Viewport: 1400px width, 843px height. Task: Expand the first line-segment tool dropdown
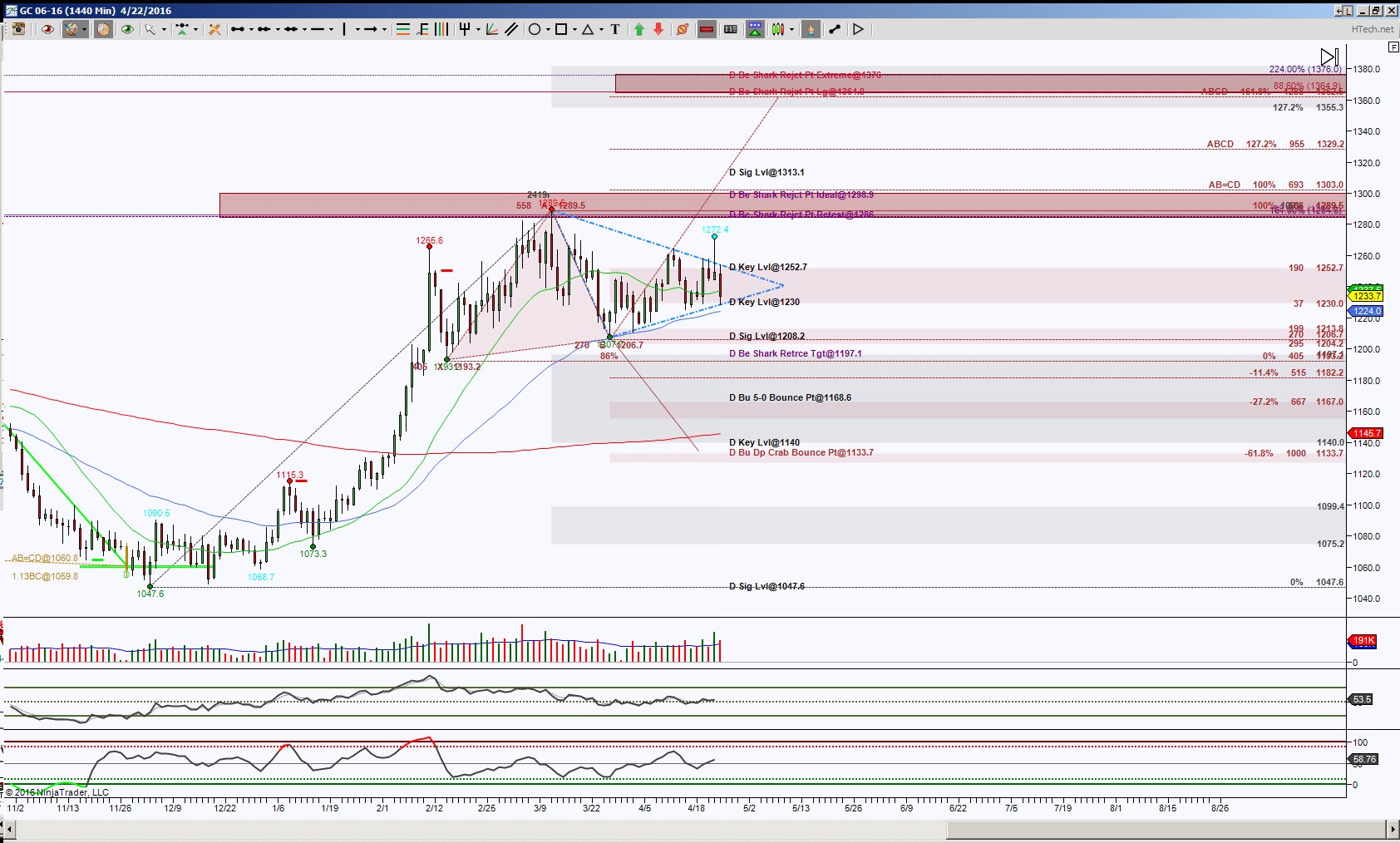coord(252,29)
